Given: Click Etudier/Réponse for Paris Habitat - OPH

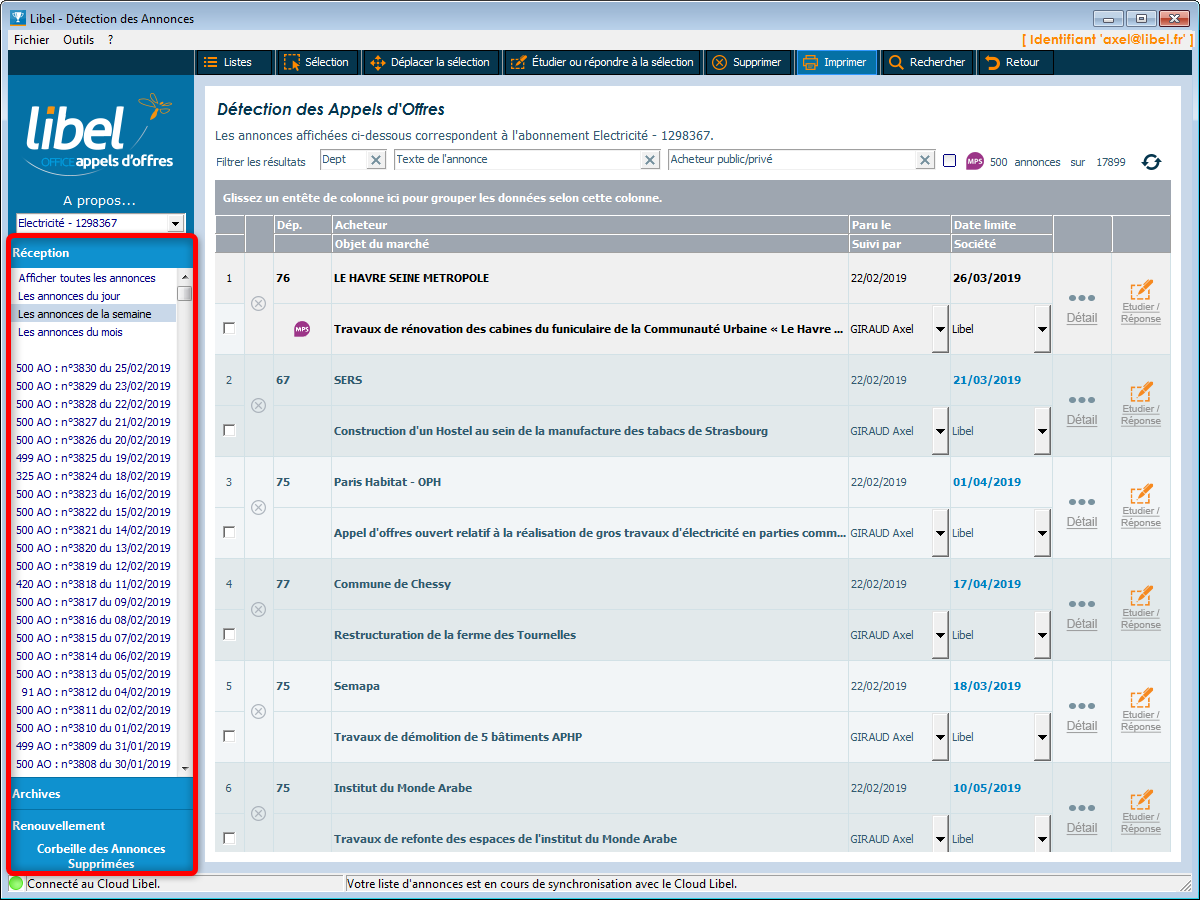Looking at the screenshot, I should point(1141,506).
